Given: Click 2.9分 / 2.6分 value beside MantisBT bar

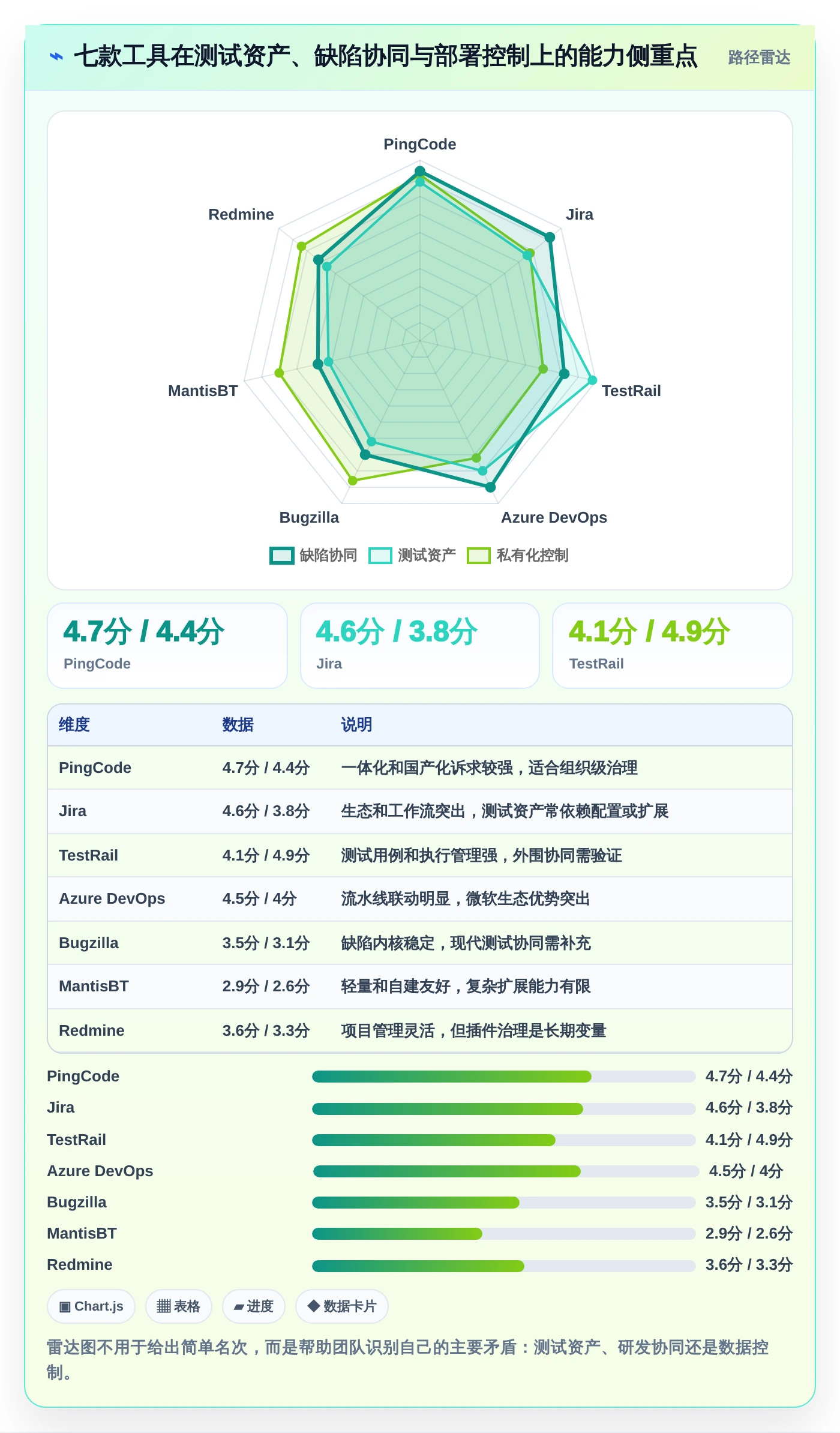Looking at the screenshot, I should pos(749,1233).
